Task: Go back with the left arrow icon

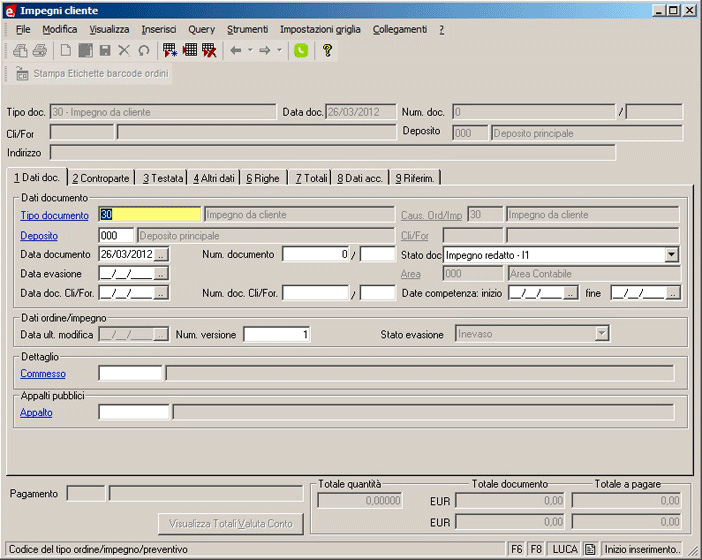Action: [x=236, y=51]
